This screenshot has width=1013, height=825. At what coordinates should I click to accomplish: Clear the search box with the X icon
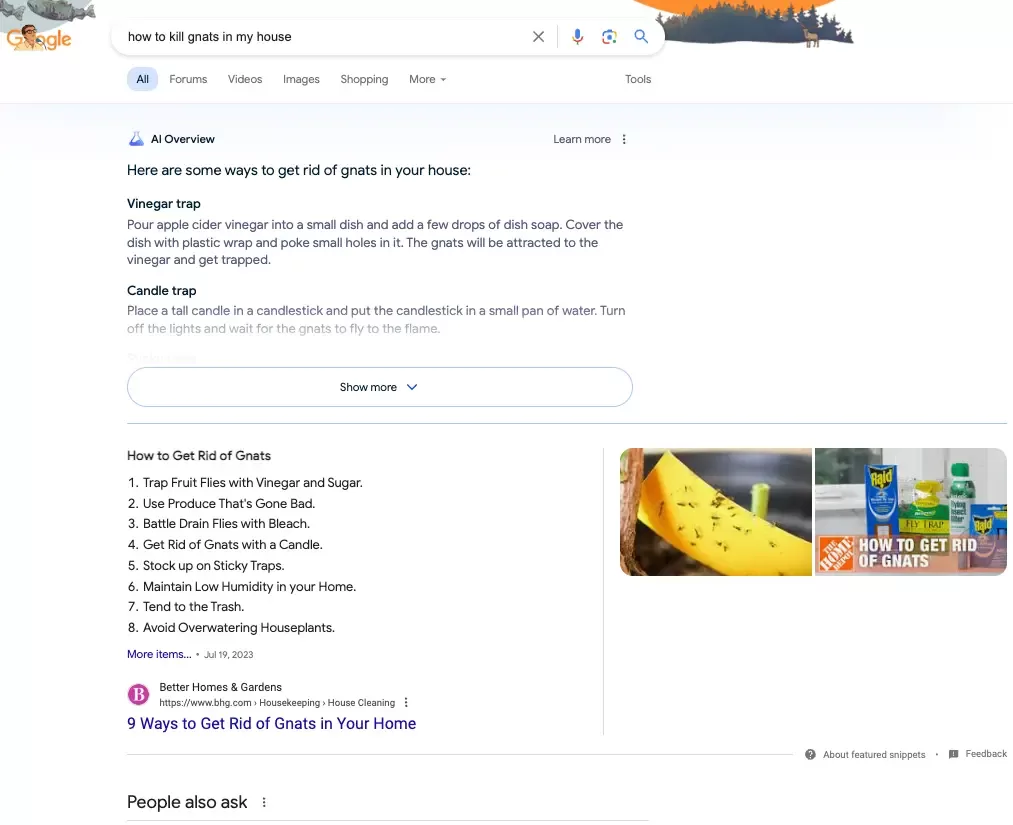538,37
